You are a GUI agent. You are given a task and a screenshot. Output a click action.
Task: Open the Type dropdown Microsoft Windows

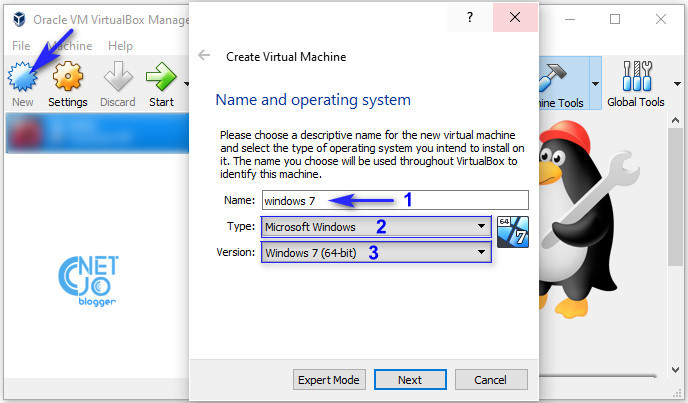point(376,227)
